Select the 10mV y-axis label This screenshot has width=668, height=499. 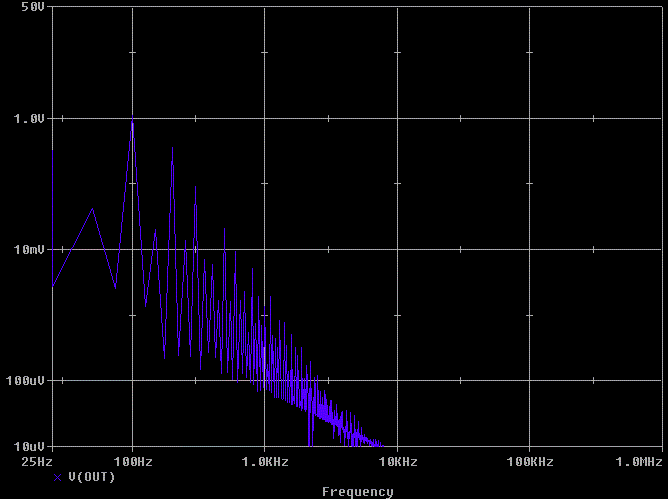[29, 249]
